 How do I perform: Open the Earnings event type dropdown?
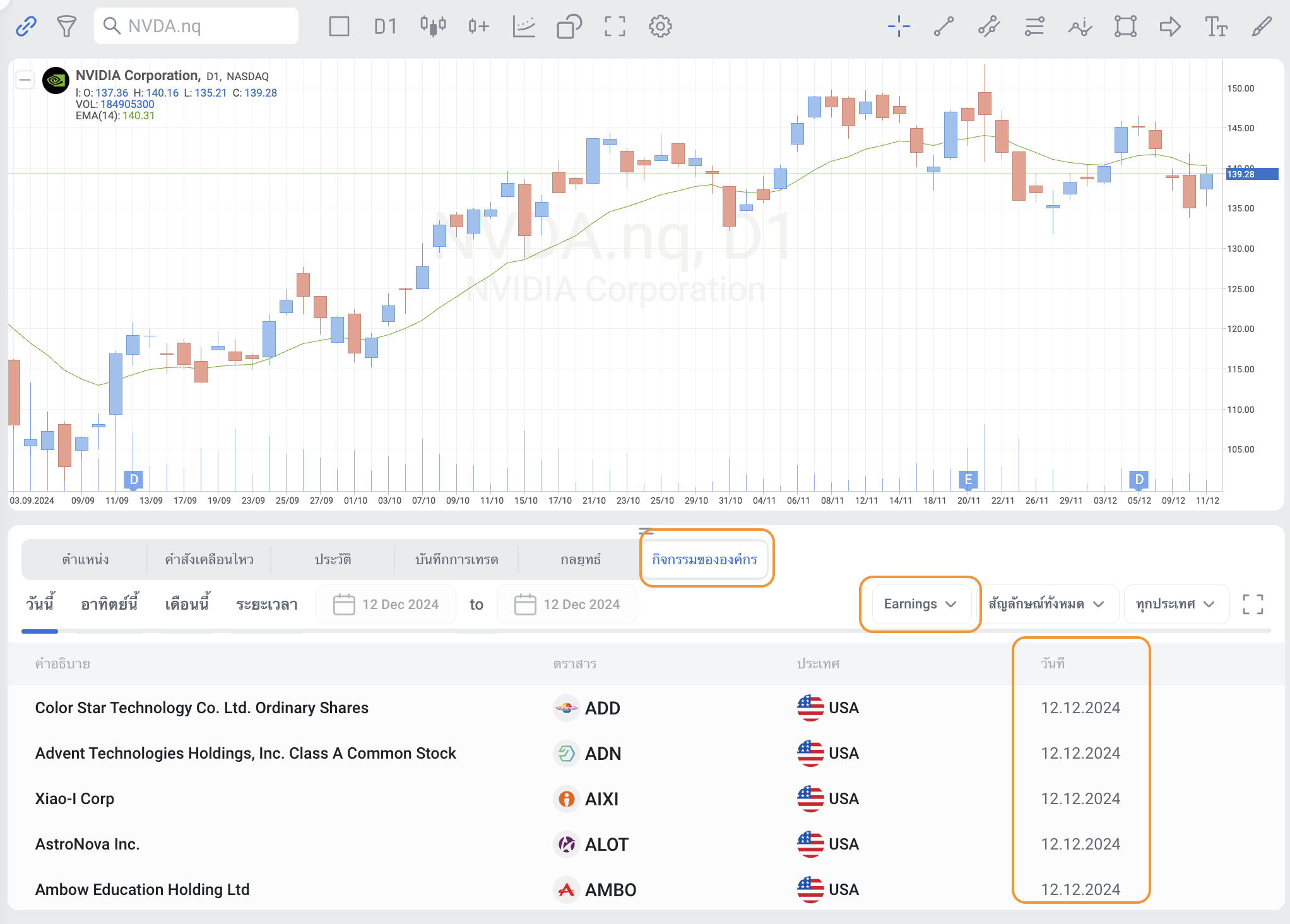pyautogui.click(x=920, y=604)
